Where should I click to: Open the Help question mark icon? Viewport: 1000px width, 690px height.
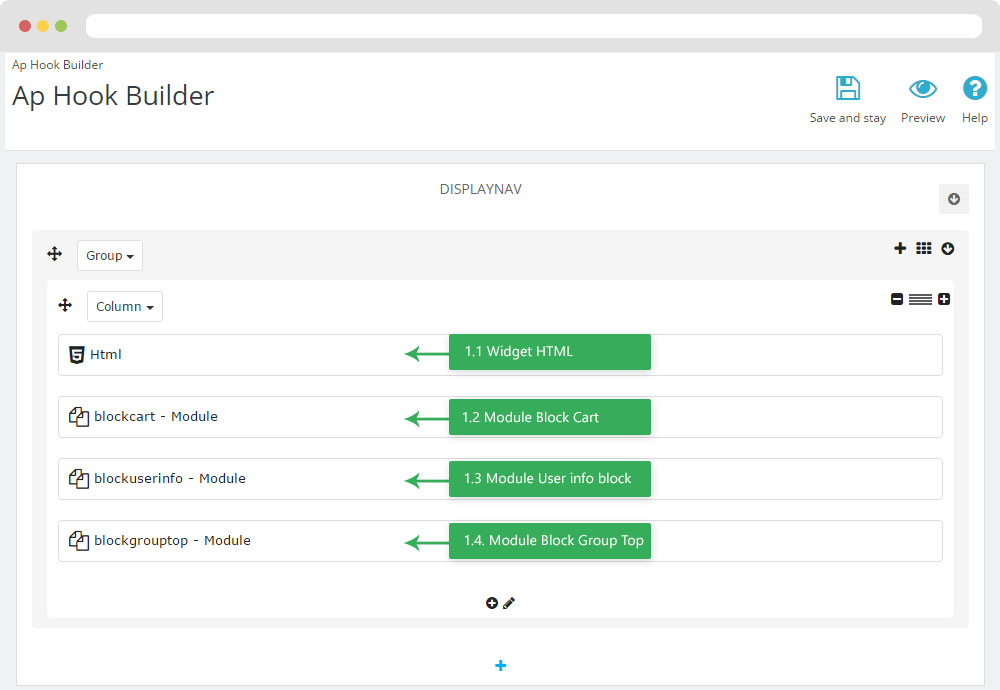point(974,88)
